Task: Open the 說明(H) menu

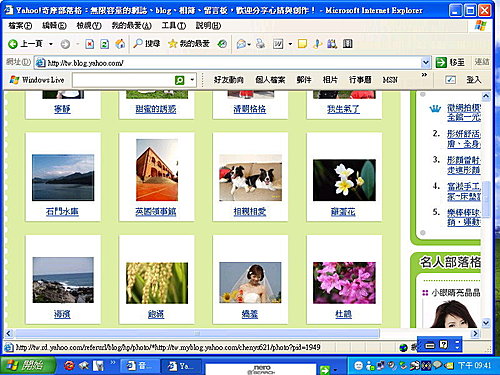Action: 208,26
